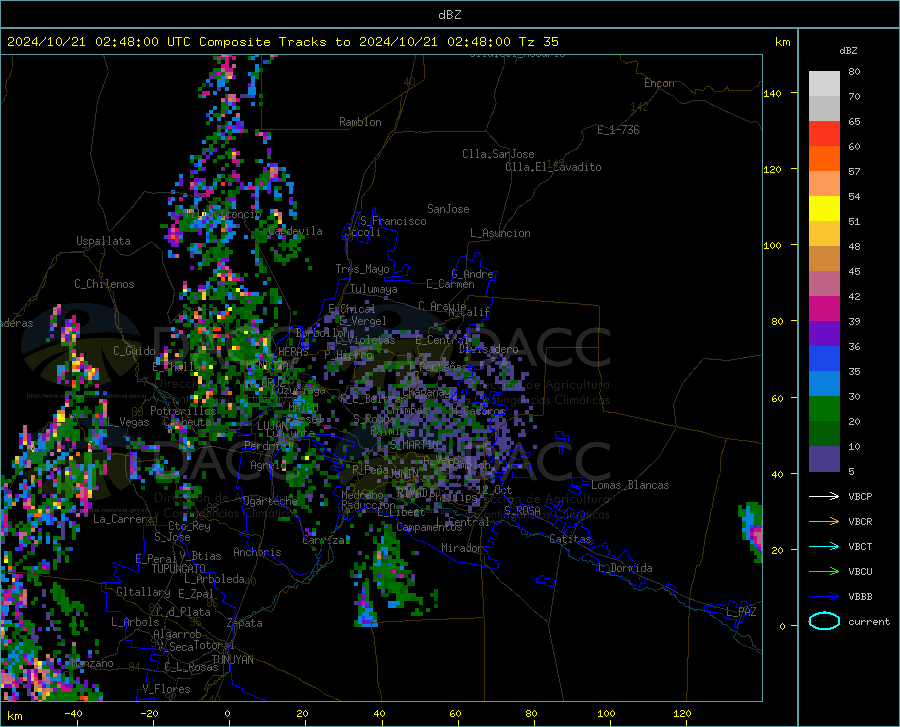Click the 100 km mark on vertical axis
The image size is (900, 727).
(x=773, y=245)
